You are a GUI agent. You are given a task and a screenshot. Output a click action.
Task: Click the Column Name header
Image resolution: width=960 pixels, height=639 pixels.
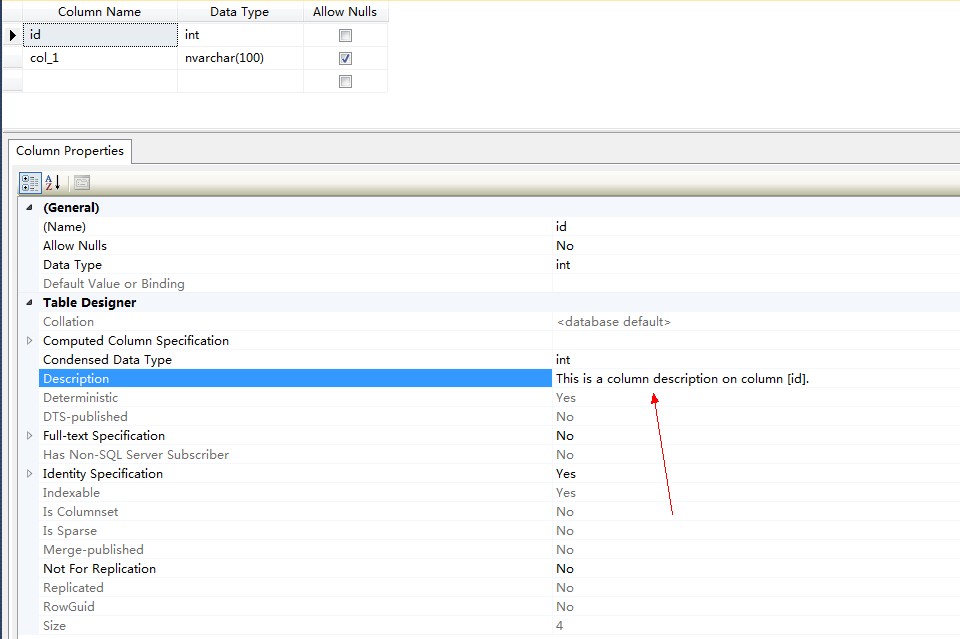[100, 12]
